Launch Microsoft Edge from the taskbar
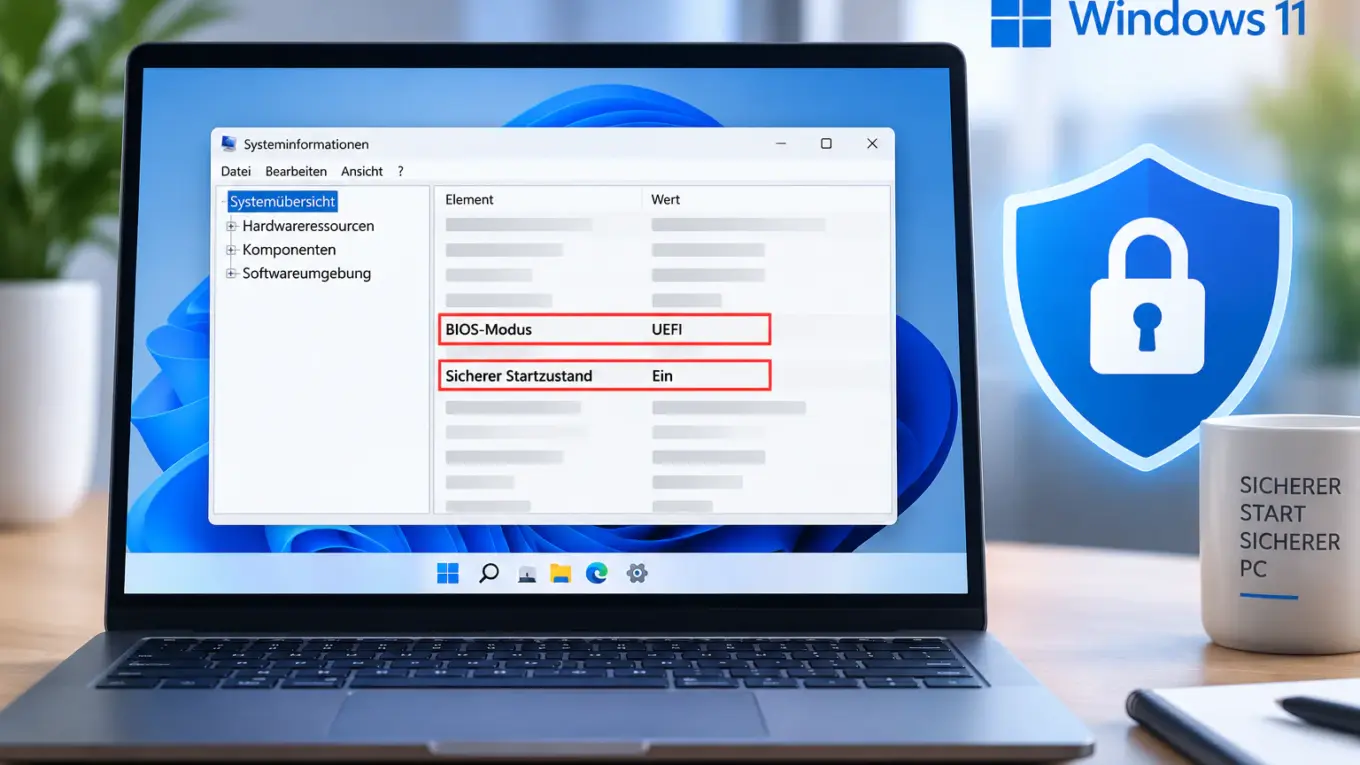This screenshot has height=765, width=1360. coord(597,573)
